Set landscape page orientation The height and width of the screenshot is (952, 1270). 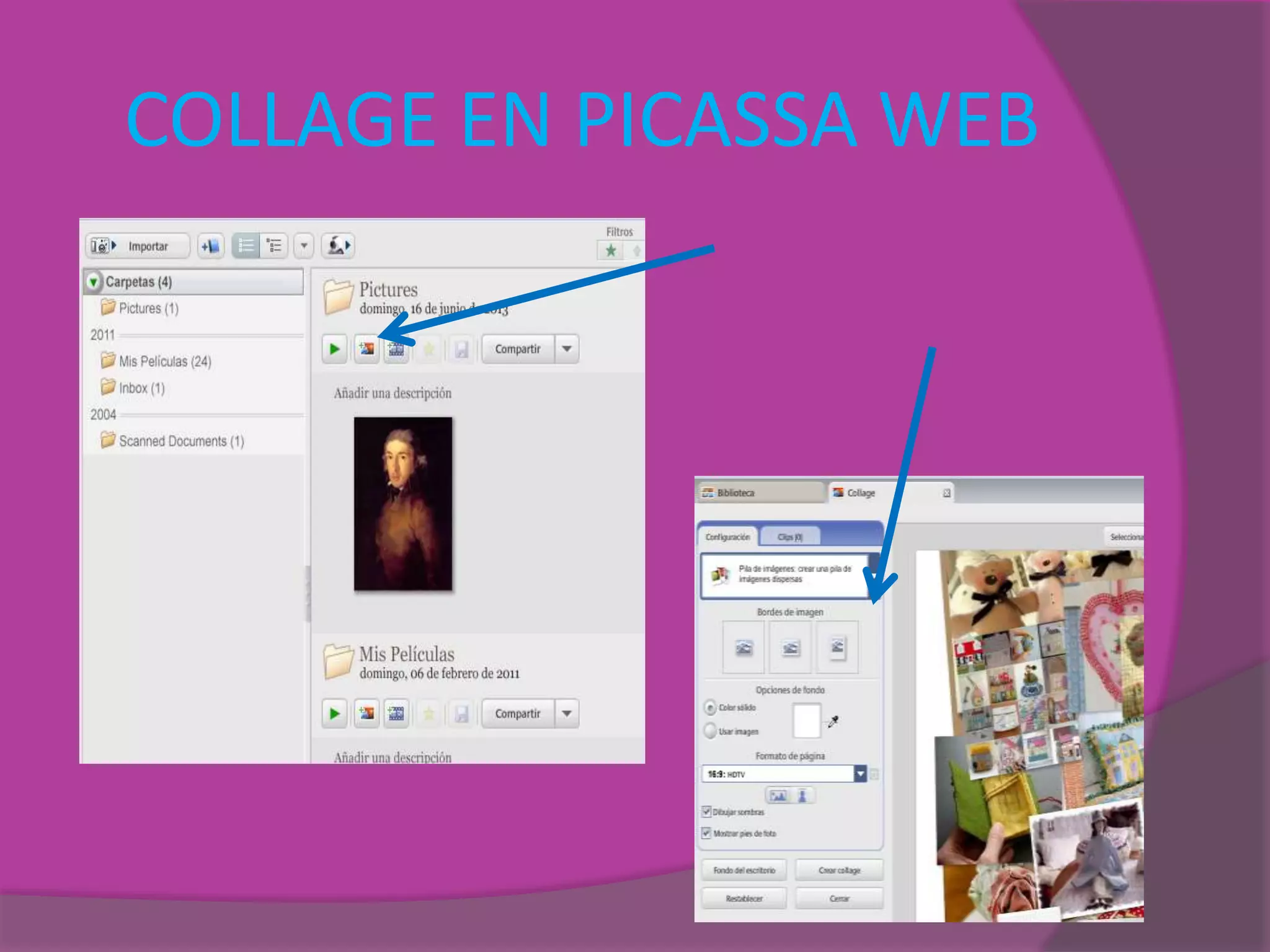pyautogui.click(x=778, y=795)
